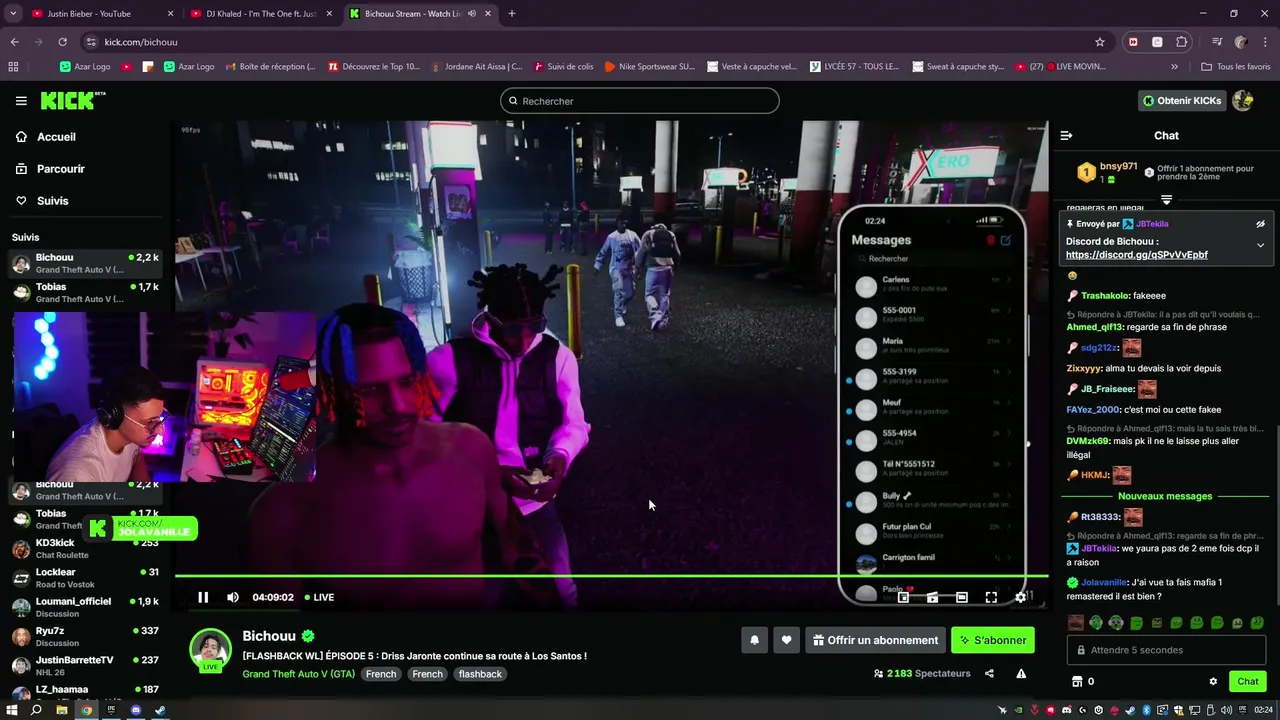Open the LYCÉE 57 bookmark
Screen dimensions: 1280x720
click(855, 67)
